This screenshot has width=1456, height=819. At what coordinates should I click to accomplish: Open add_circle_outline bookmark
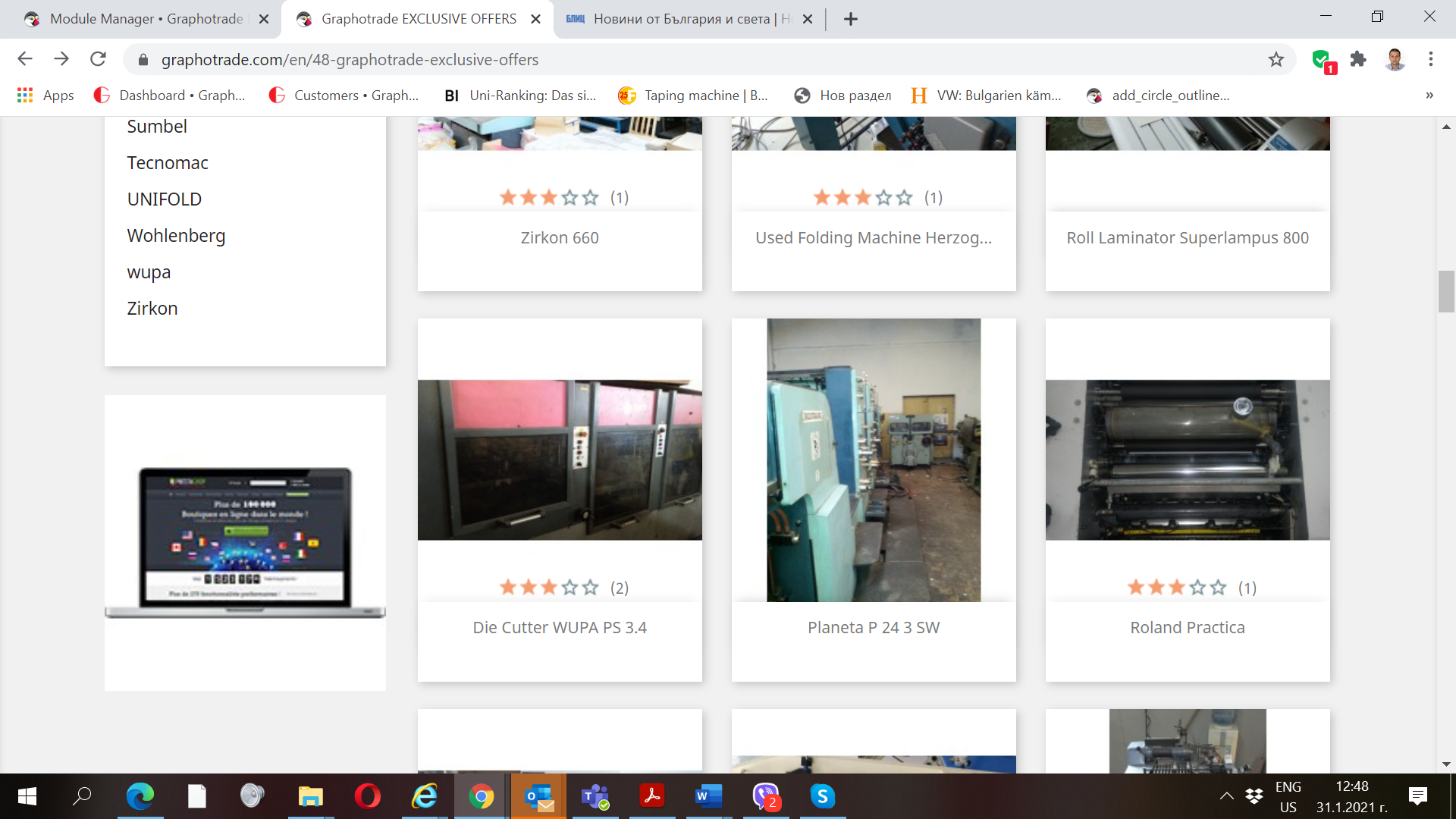(x=1158, y=96)
